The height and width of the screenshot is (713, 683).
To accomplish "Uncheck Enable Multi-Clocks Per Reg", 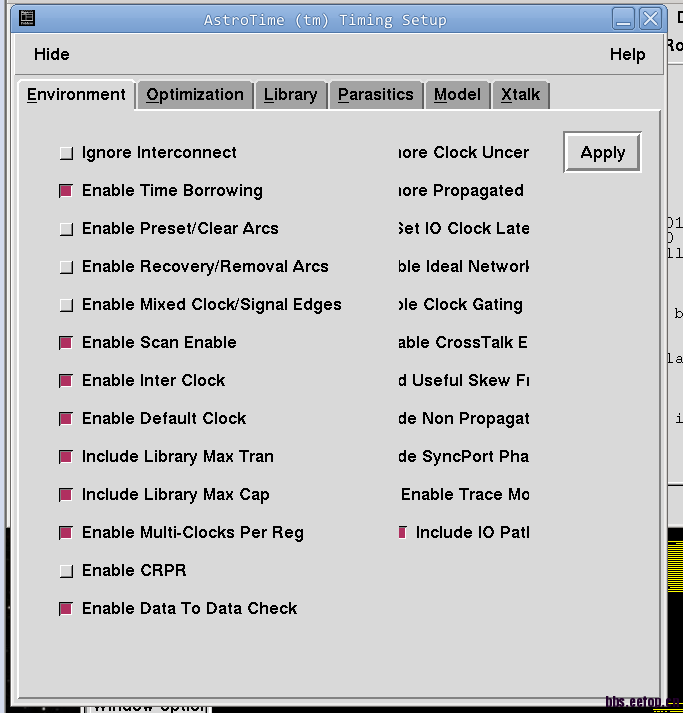I will (x=66, y=532).
